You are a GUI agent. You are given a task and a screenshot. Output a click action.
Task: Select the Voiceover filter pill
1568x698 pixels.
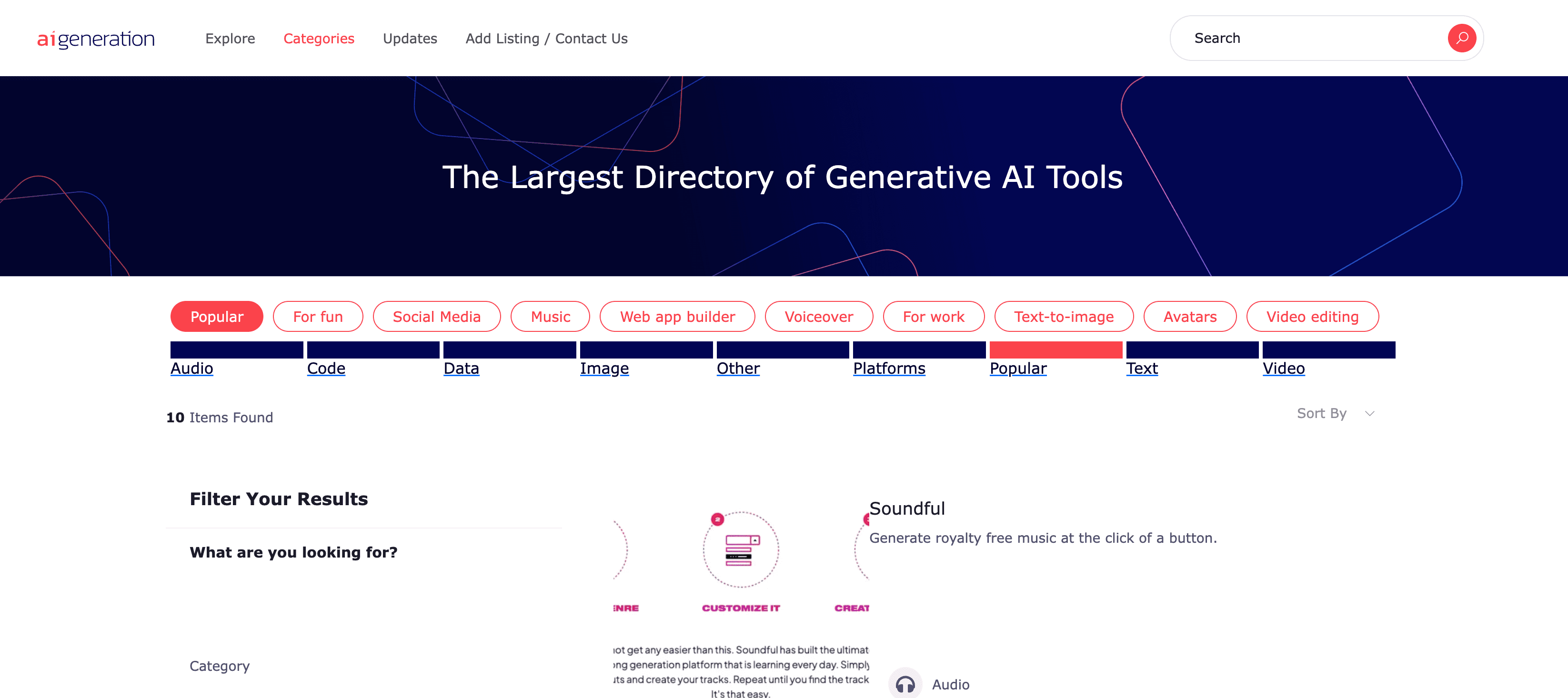[819, 317]
